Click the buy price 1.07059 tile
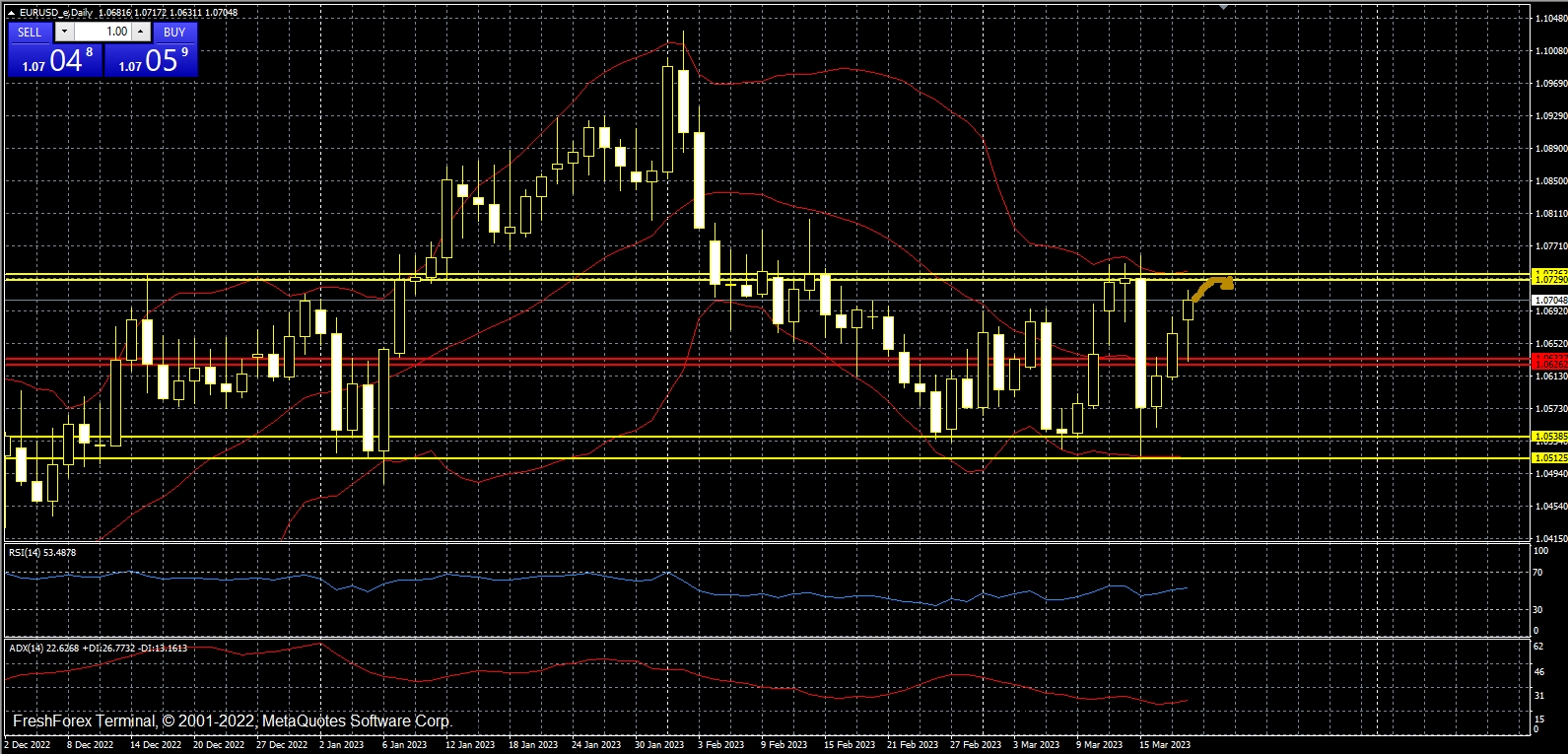Screen dimensions: 1568x754 tap(151, 60)
